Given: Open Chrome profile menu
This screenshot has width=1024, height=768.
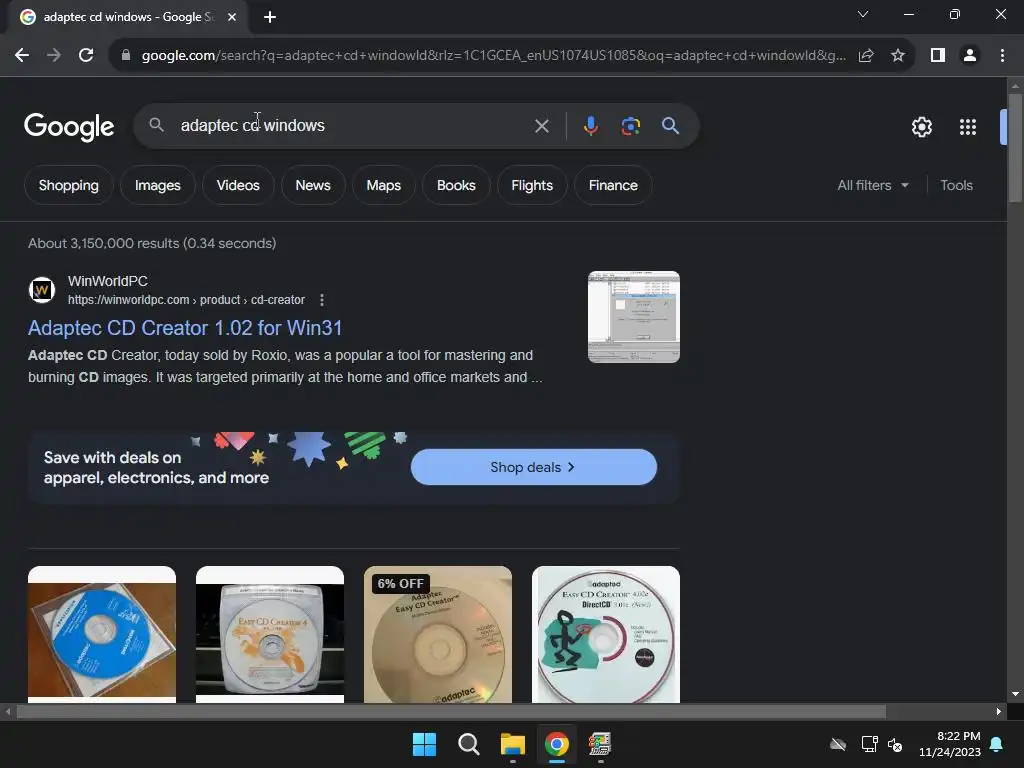Looking at the screenshot, I should (x=970, y=56).
